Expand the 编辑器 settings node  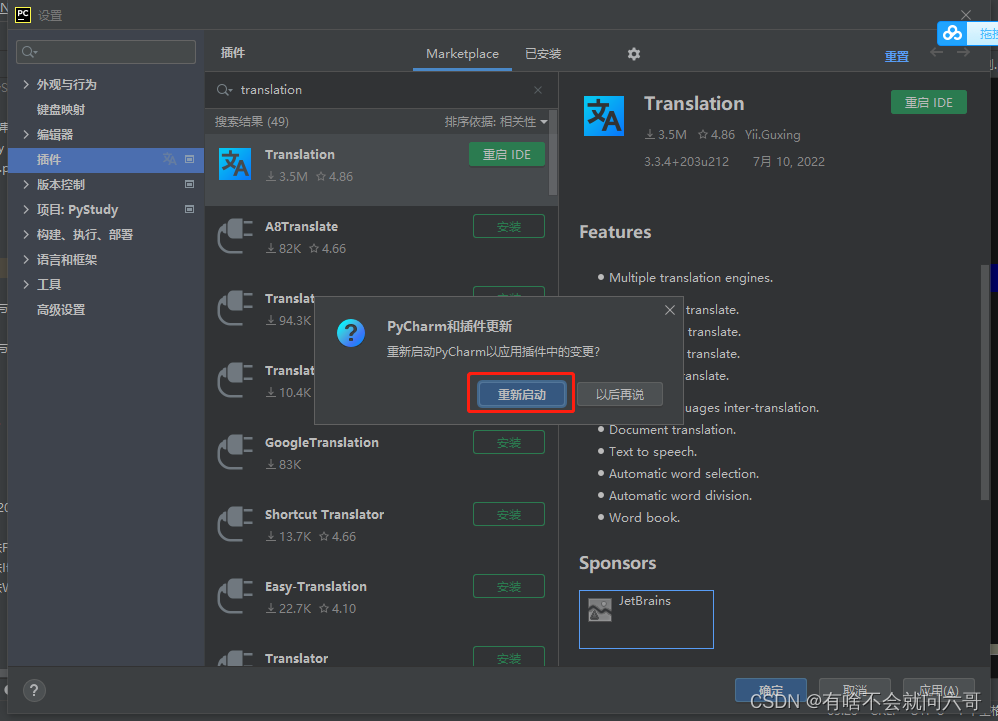[x=25, y=134]
